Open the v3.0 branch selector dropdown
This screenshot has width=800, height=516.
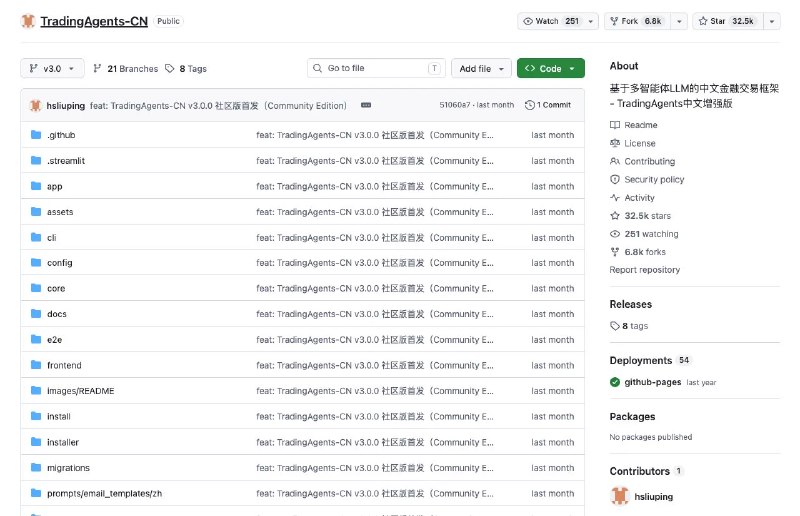point(52,68)
